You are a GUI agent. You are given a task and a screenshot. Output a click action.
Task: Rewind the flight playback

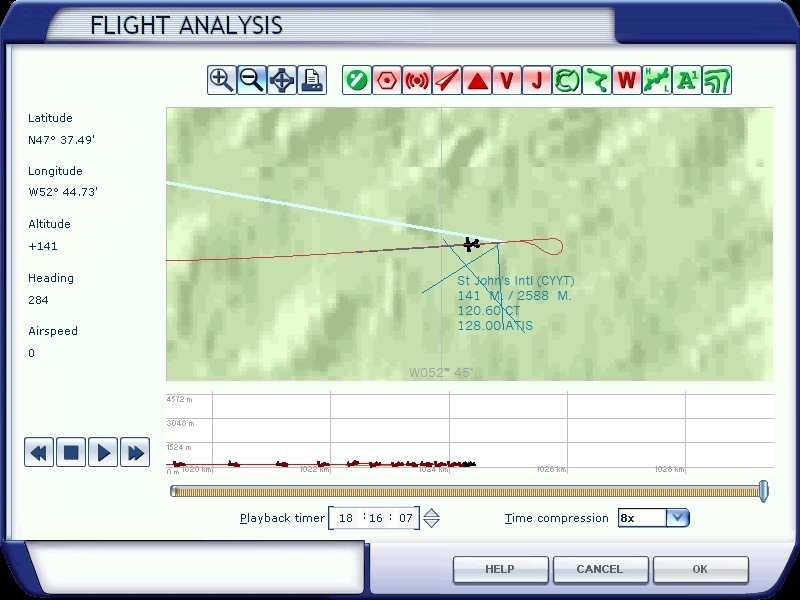pyautogui.click(x=39, y=452)
